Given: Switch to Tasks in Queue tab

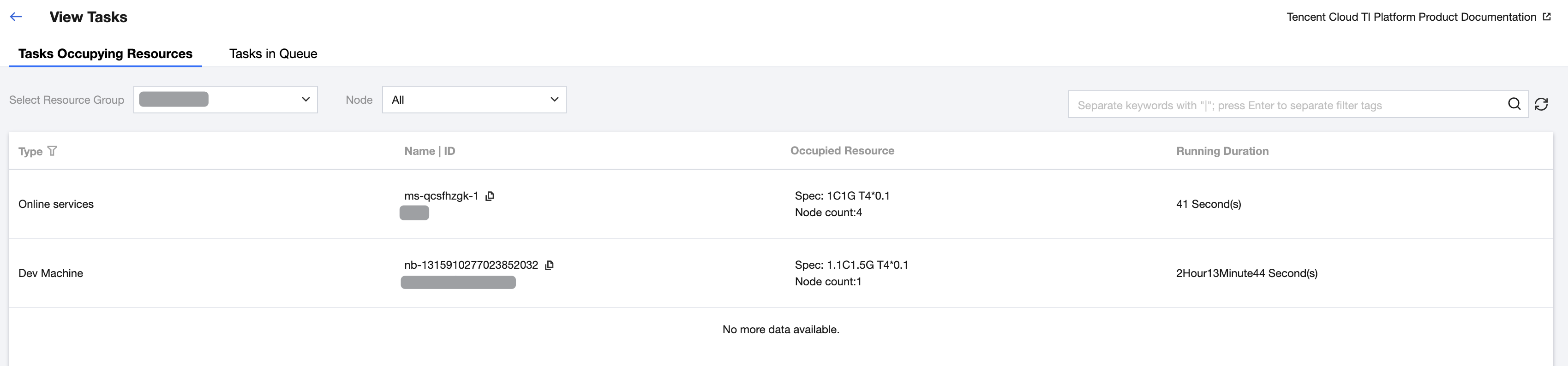Looking at the screenshot, I should click(273, 53).
